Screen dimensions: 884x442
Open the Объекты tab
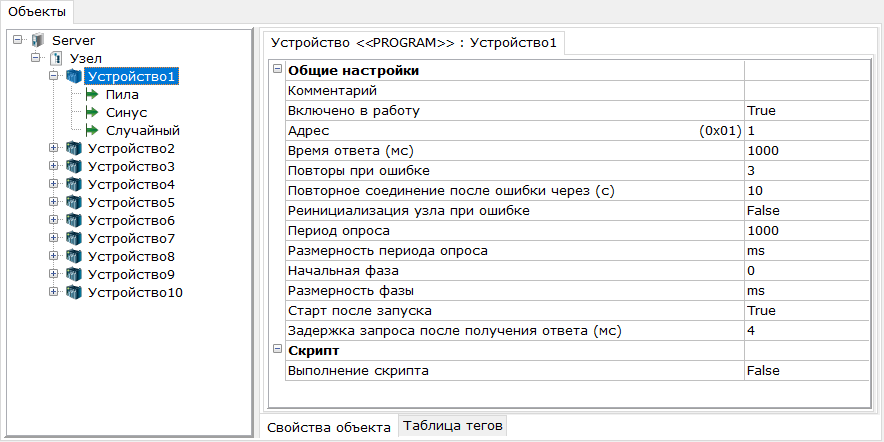pos(37,11)
